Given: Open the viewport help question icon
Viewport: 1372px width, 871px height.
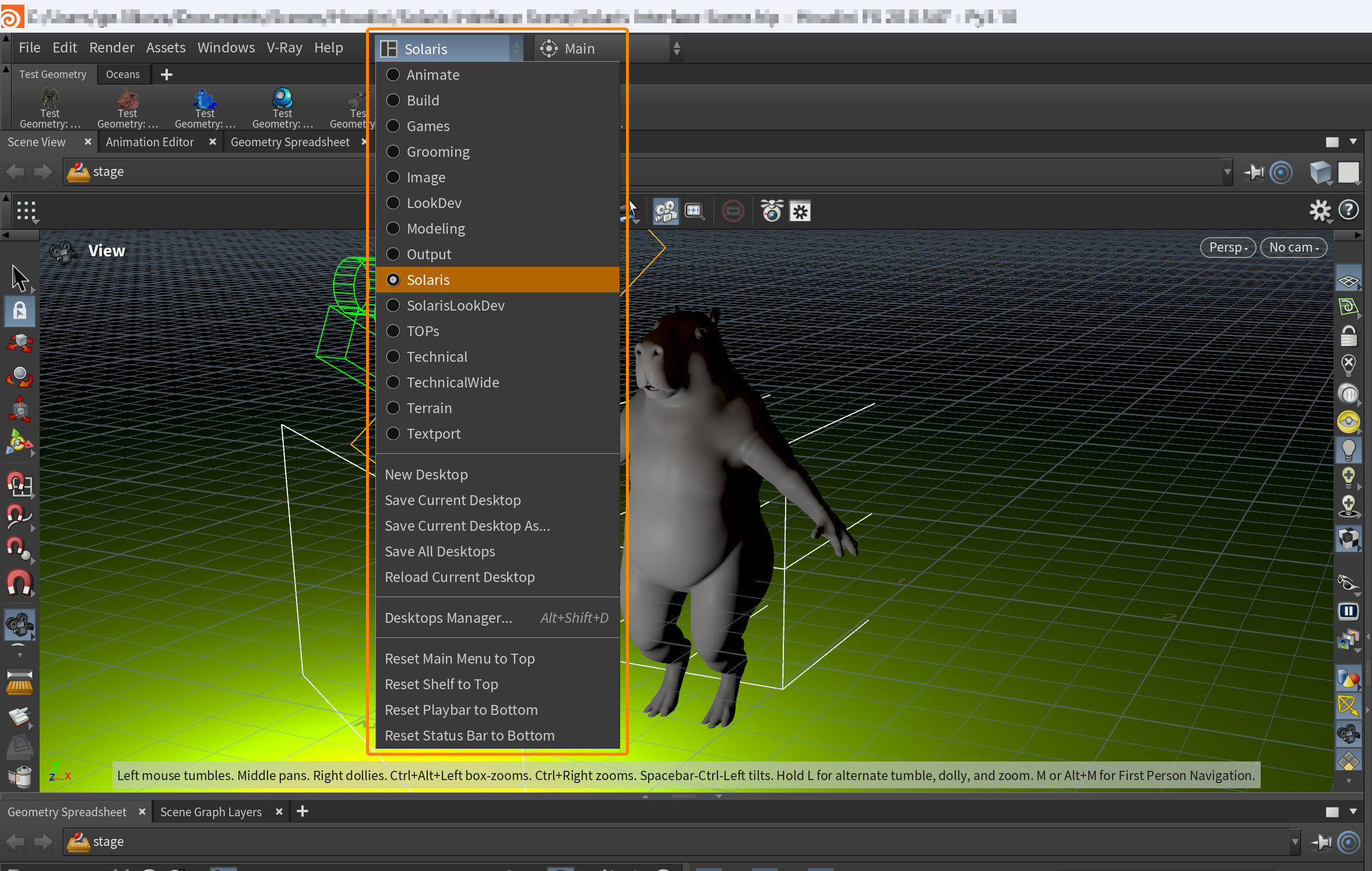Looking at the screenshot, I should pos(1349,210).
